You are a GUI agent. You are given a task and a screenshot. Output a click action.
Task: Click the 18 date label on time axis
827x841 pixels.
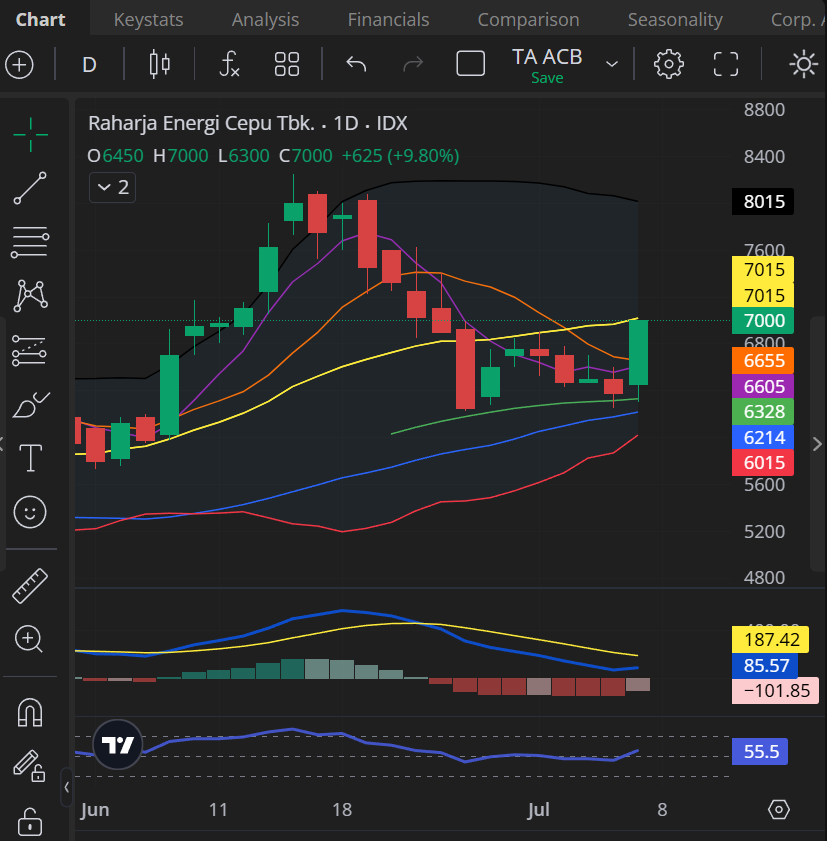(x=342, y=809)
